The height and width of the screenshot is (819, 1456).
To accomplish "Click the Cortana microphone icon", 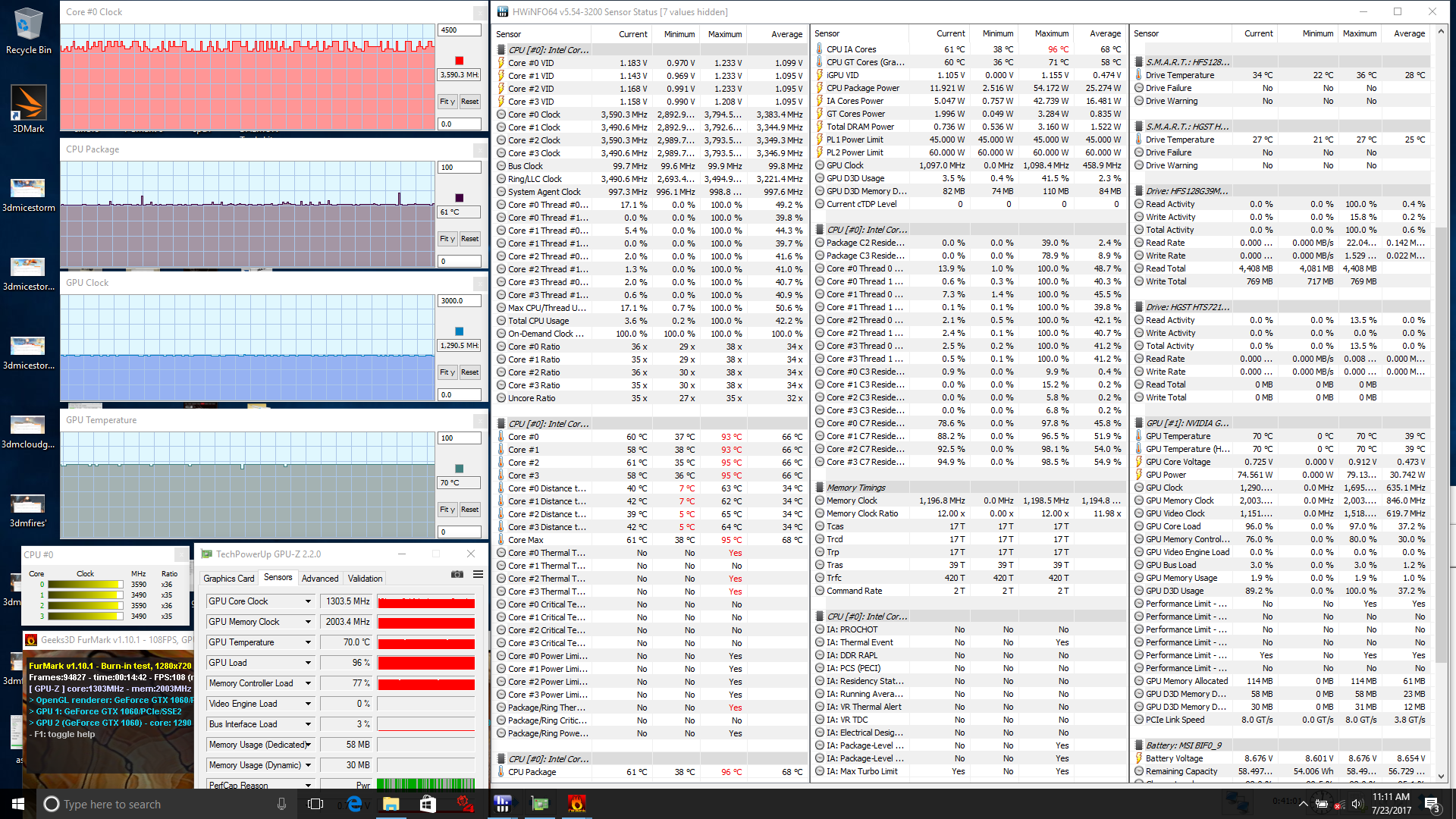I will pos(282,804).
